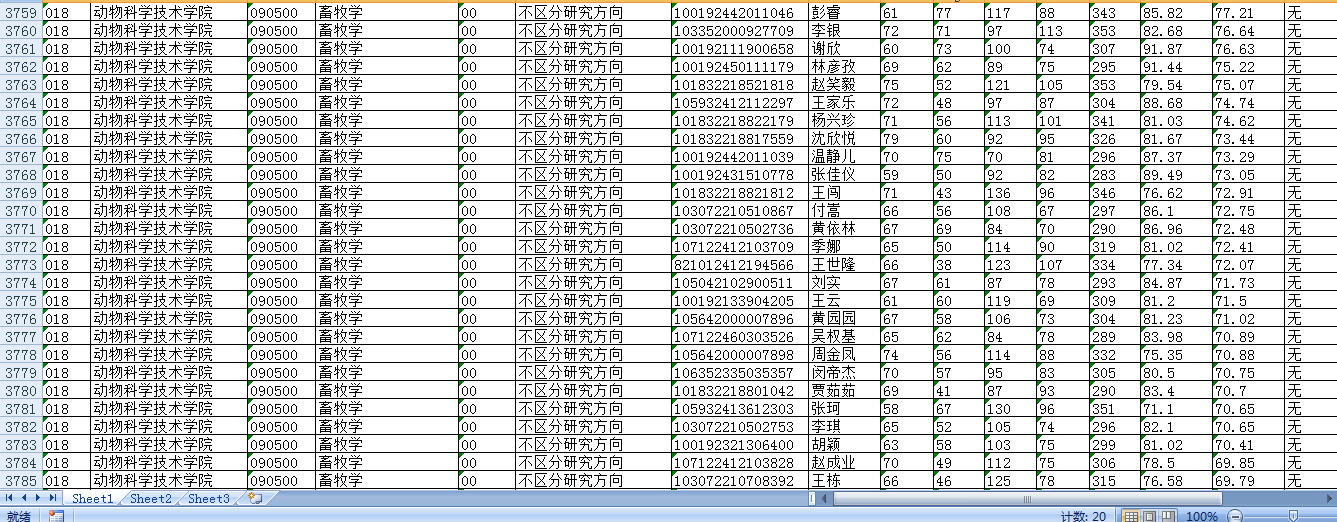1337x522 pixels.
Task: Click the name cell 付嵩
Action: (843, 211)
